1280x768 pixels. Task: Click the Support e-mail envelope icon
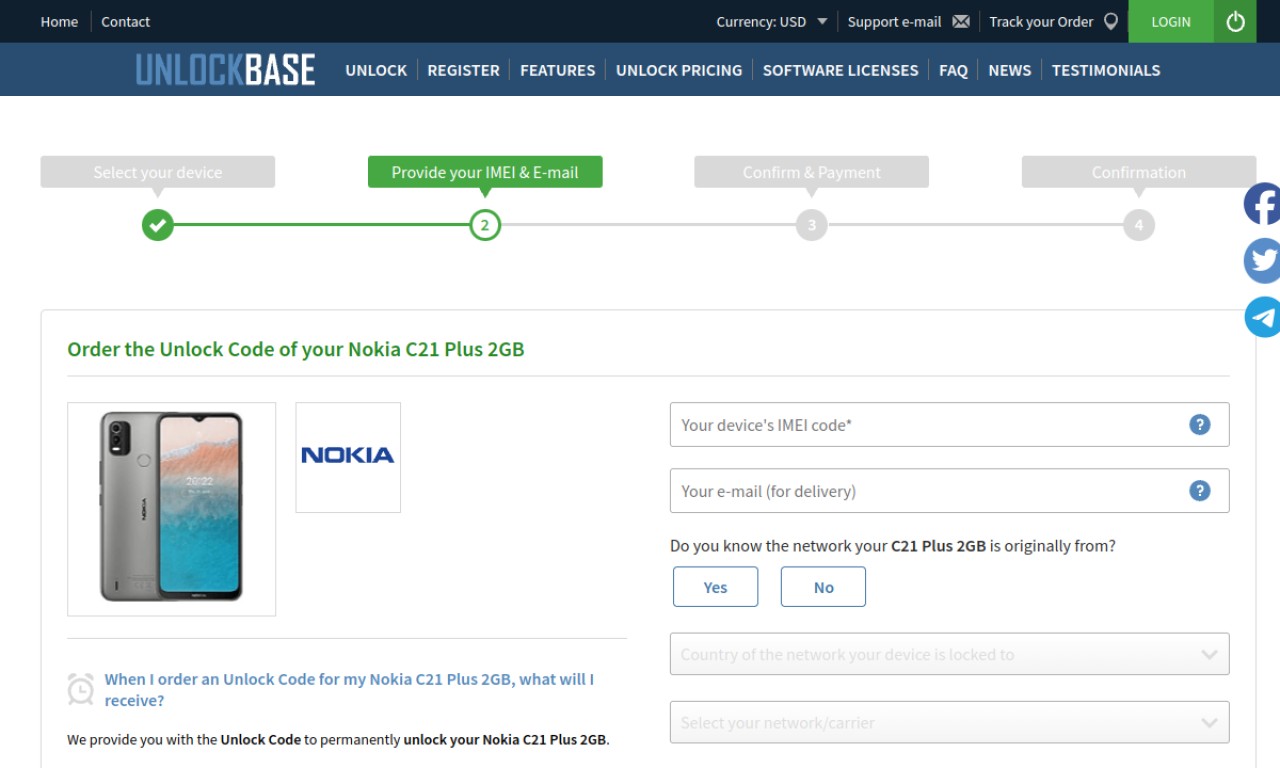click(961, 21)
